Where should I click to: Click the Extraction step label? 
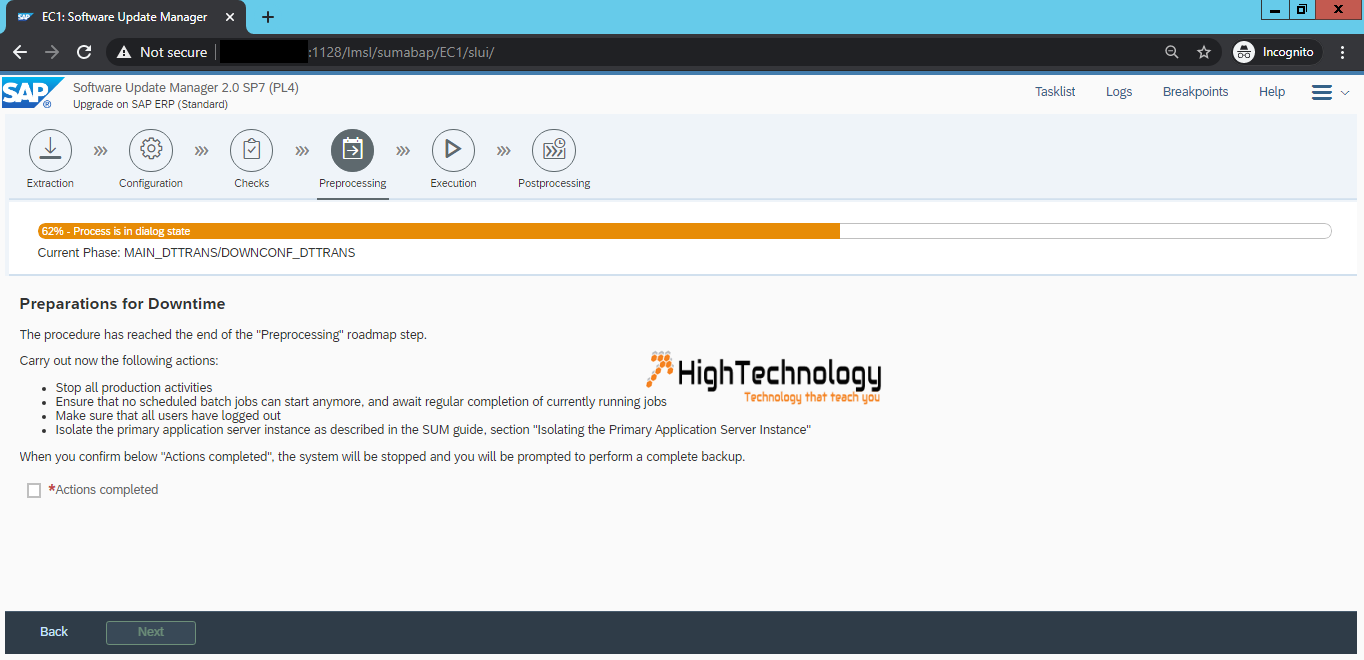coord(50,183)
